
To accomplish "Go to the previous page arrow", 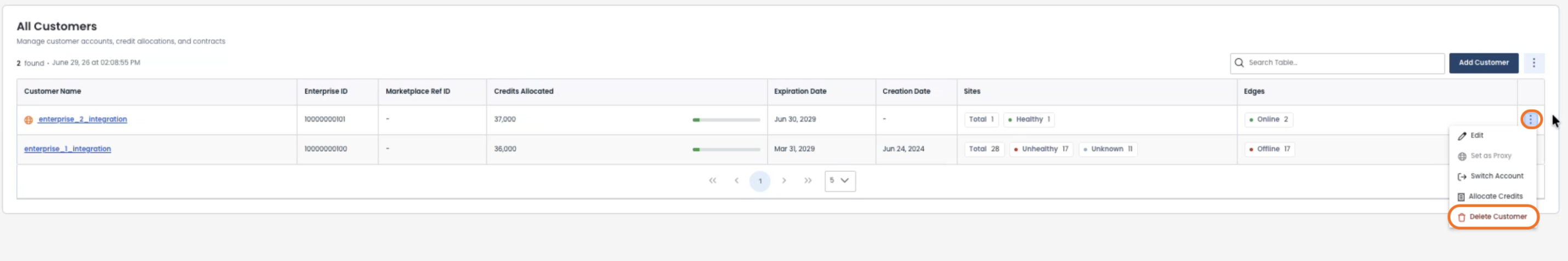I will click(736, 181).
